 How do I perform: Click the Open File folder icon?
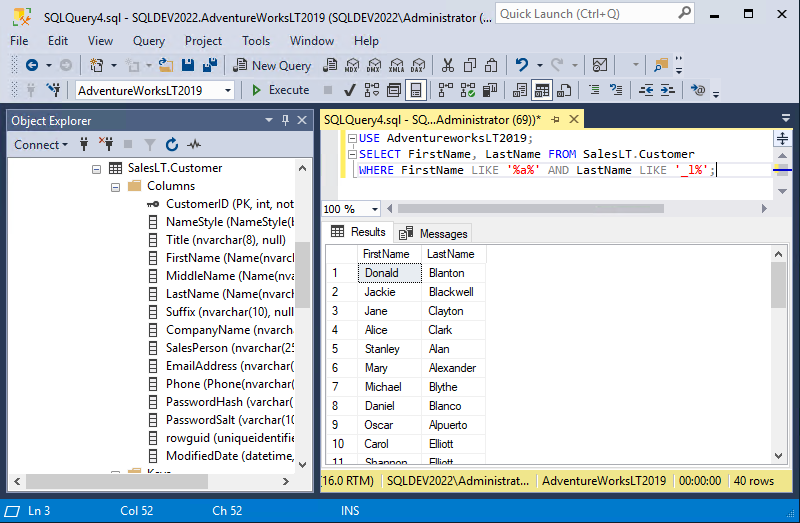165,65
